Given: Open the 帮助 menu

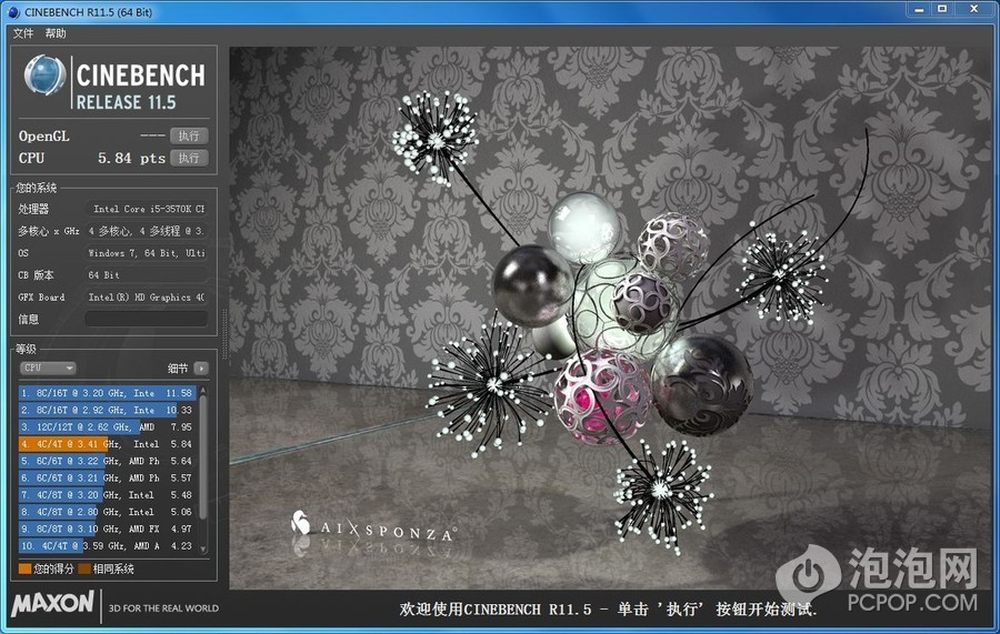Looking at the screenshot, I should tap(55, 33).
